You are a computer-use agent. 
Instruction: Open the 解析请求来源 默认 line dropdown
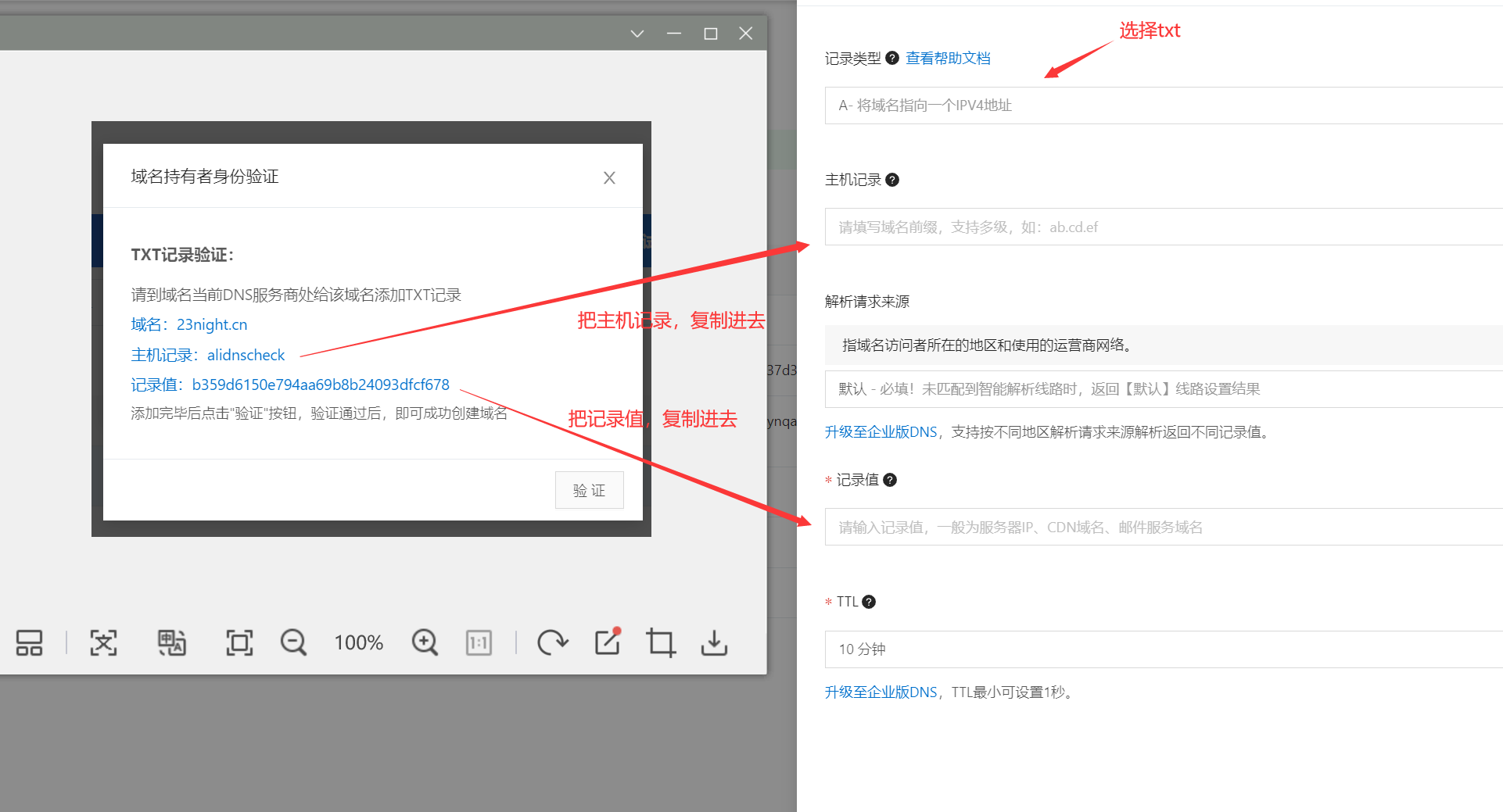coord(1164,389)
